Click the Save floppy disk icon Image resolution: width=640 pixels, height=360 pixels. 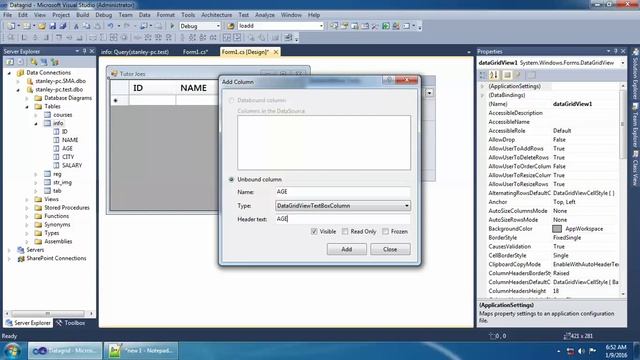pyautogui.click(x=53, y=26)
